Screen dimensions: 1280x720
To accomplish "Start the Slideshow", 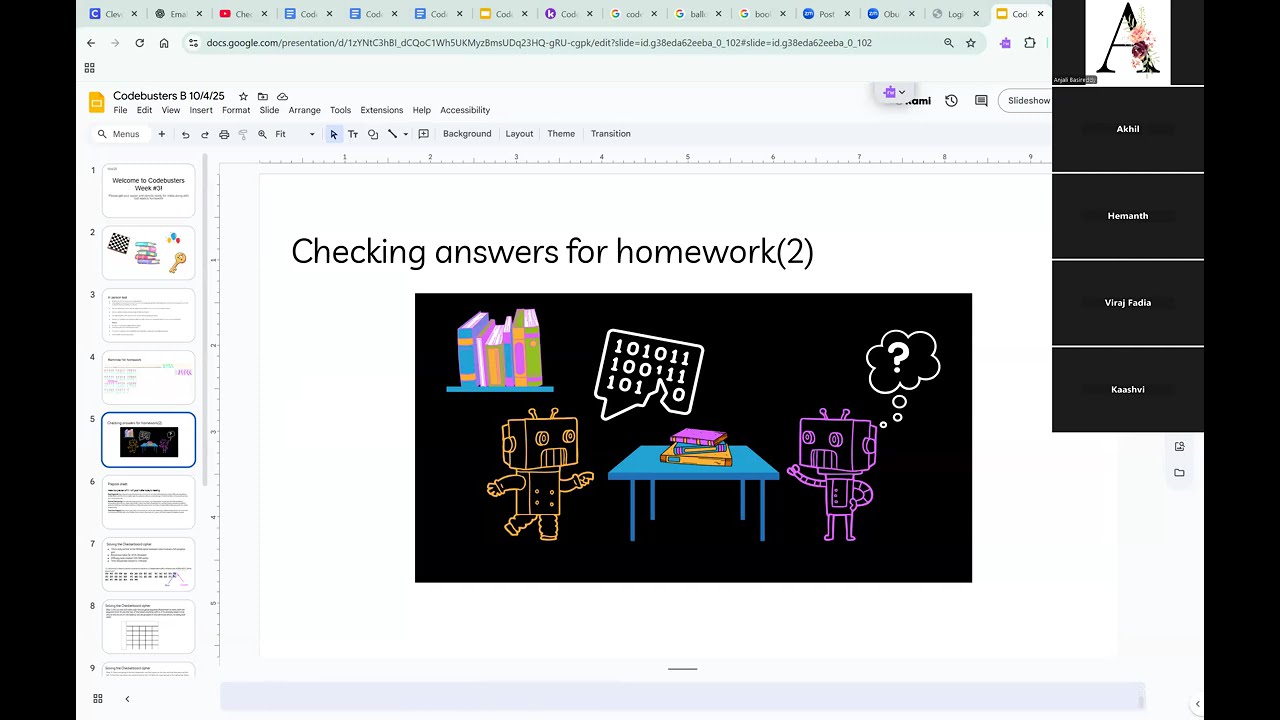I will [x=1026, y=101].
